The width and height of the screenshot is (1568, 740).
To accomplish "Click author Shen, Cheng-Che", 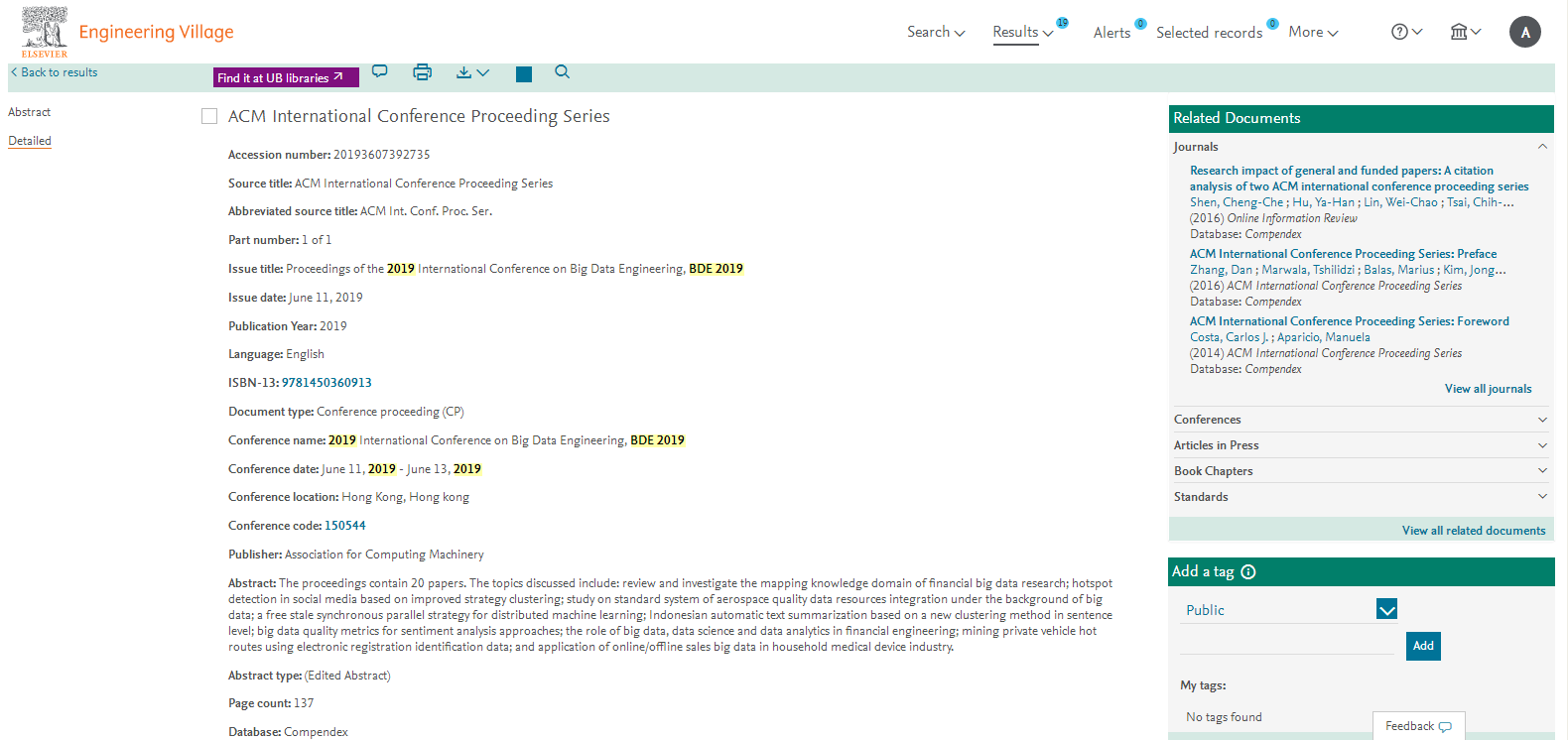I will coord(1236,202).
